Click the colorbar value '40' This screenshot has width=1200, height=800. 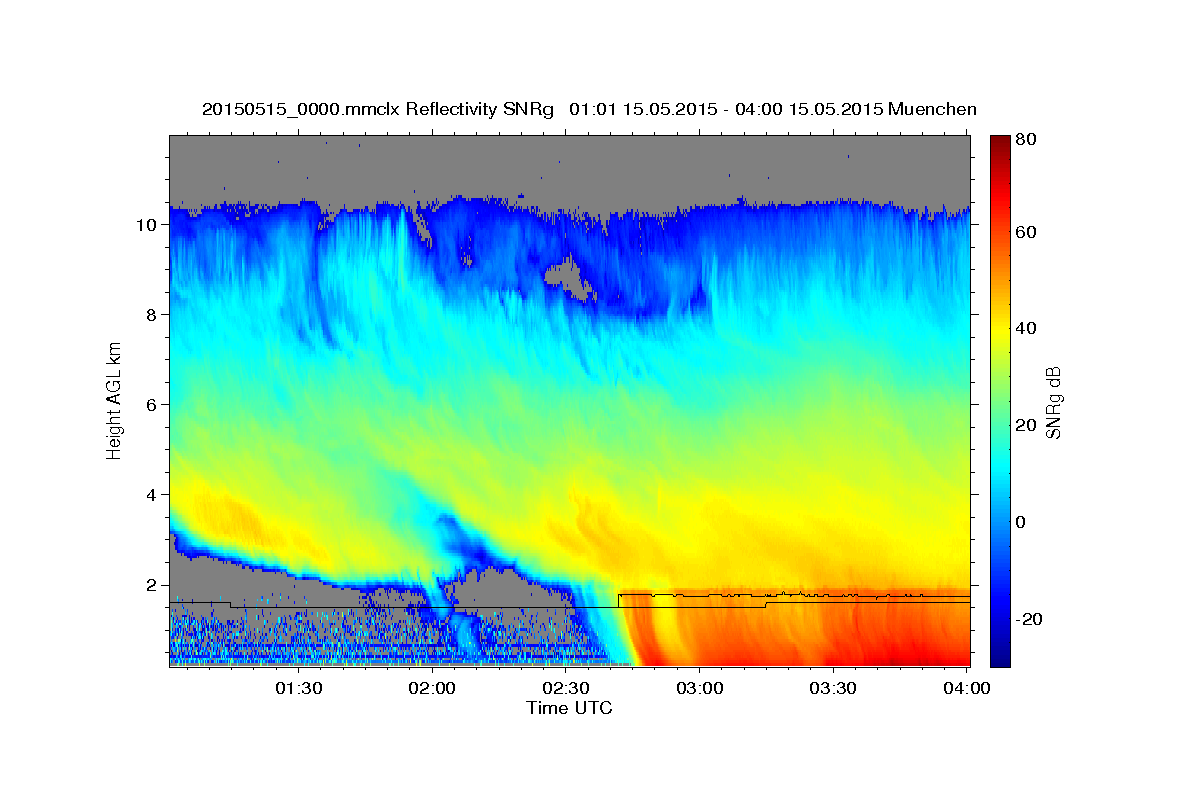[x=1027, y=329]
